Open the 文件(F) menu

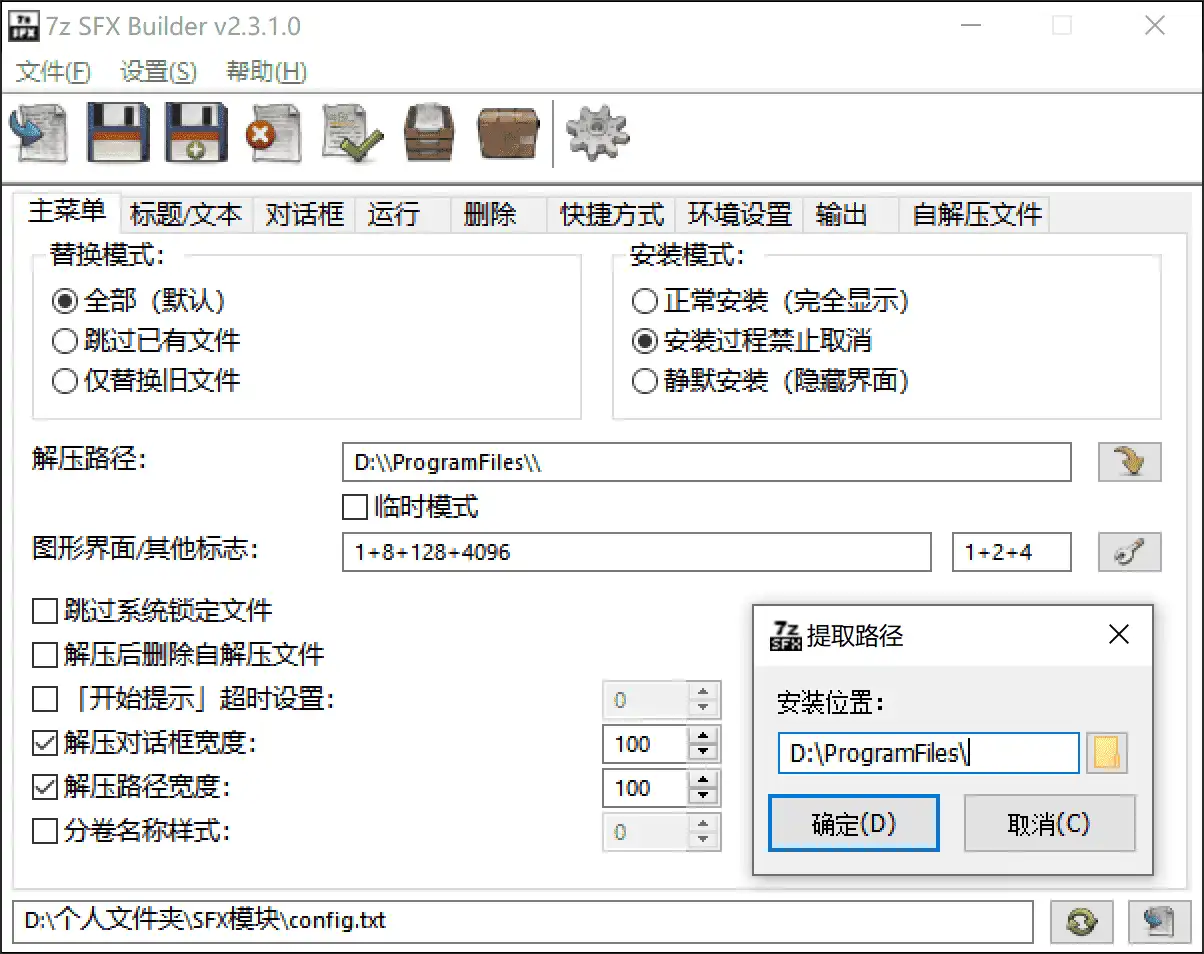pyautogui.click(x=53, y=72)
